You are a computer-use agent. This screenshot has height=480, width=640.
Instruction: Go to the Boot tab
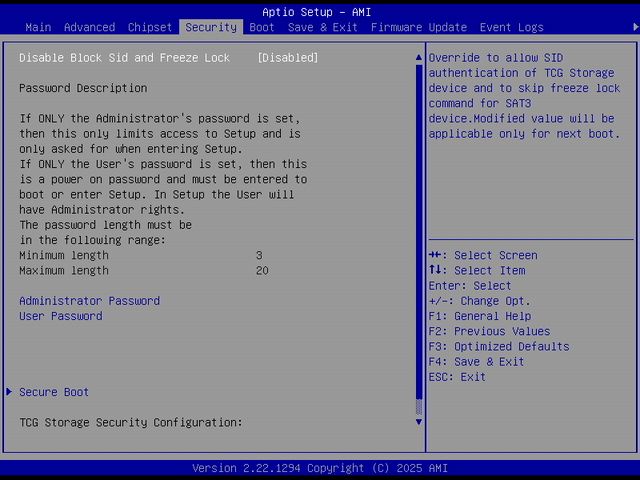pyautogui.click(x=262, y=27)
